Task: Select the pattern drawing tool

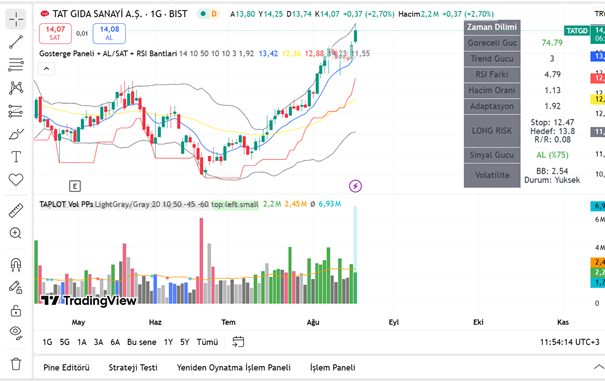Action: point(16,88)
